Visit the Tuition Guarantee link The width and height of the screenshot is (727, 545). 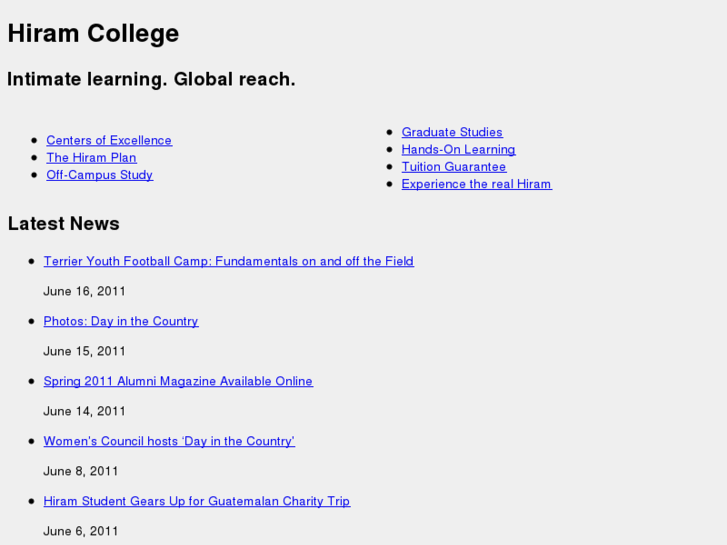[454, 167]
